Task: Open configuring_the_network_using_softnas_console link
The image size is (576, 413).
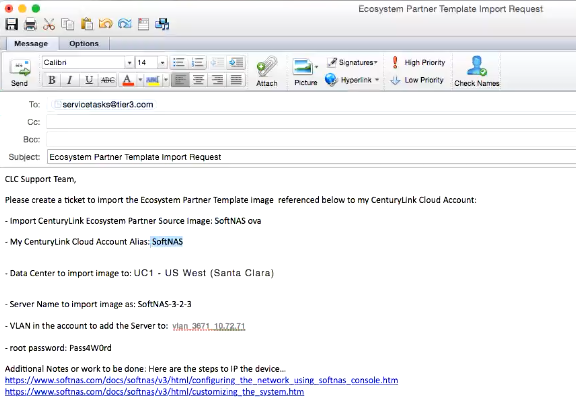Action: [x=201, y=380]
